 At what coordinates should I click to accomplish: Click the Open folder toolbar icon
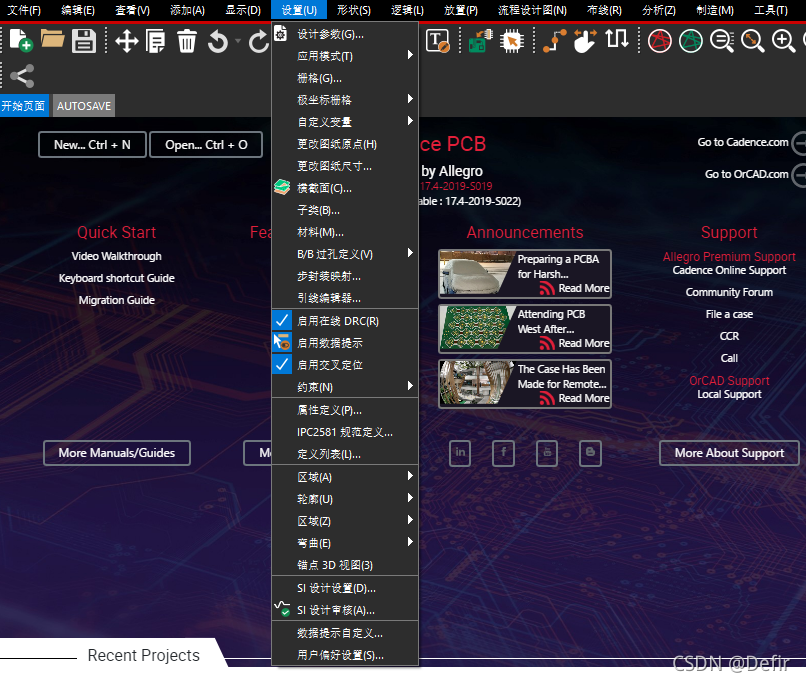(x=52, y=39)
